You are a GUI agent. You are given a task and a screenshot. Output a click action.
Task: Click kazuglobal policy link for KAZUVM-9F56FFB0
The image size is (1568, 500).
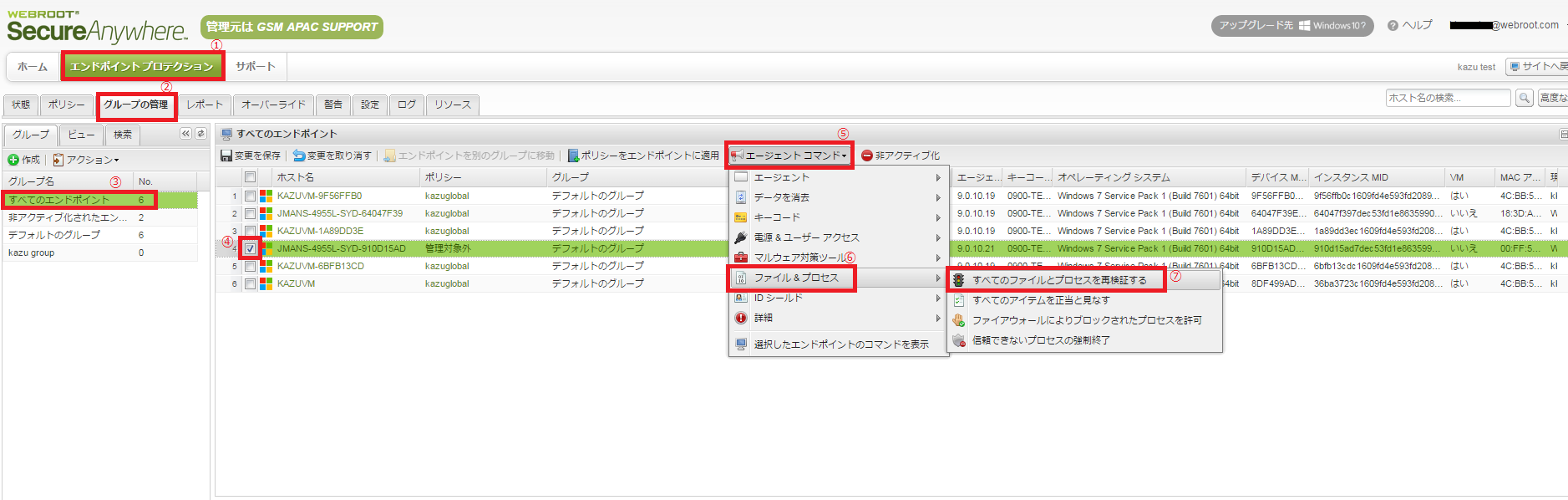[x=447, y=196]
